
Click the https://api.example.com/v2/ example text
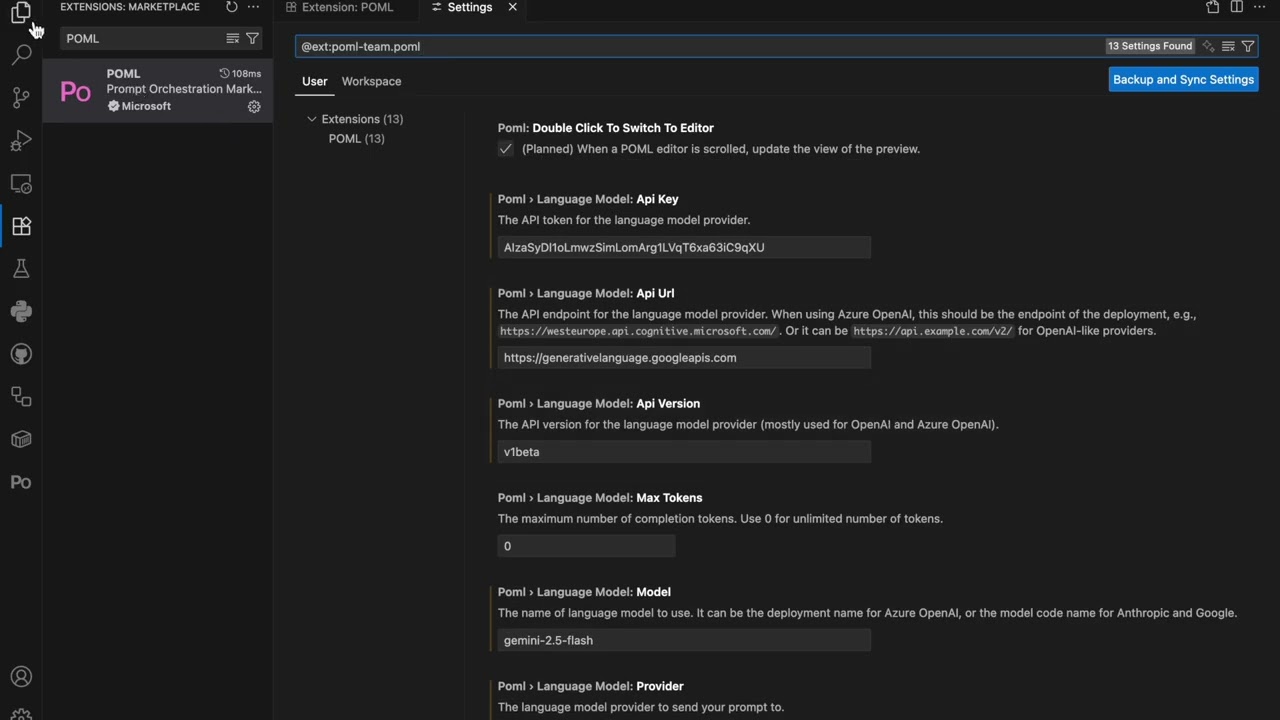pos(932,330)
